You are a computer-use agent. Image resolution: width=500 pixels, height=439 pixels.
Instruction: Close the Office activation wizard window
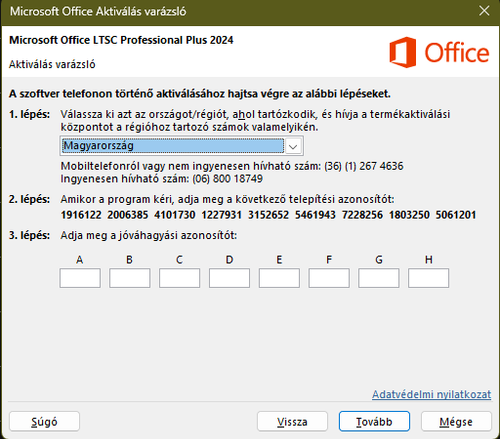[484, 11]
